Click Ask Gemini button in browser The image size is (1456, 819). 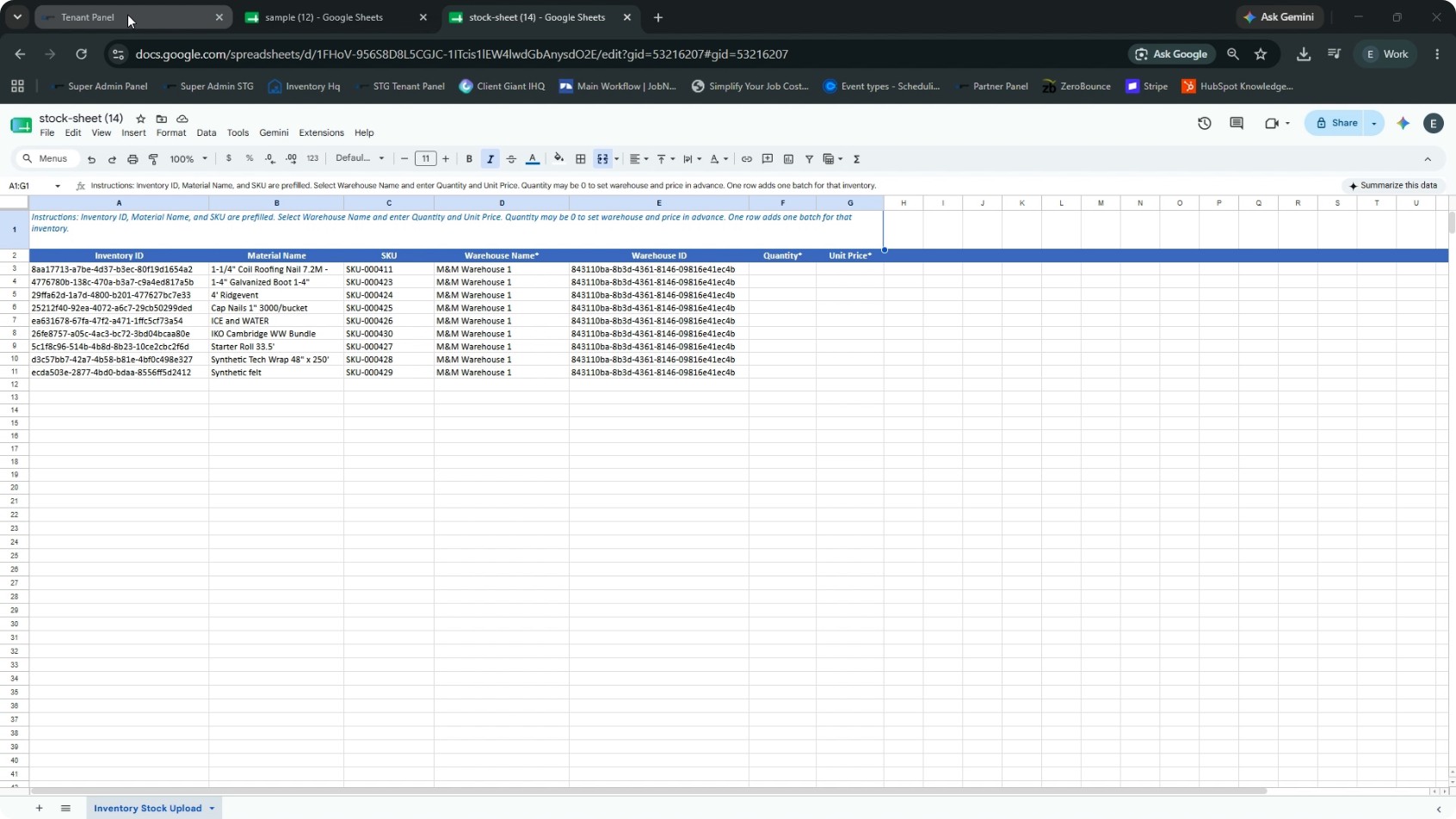pyautogui.click(x=1280, y=17)
